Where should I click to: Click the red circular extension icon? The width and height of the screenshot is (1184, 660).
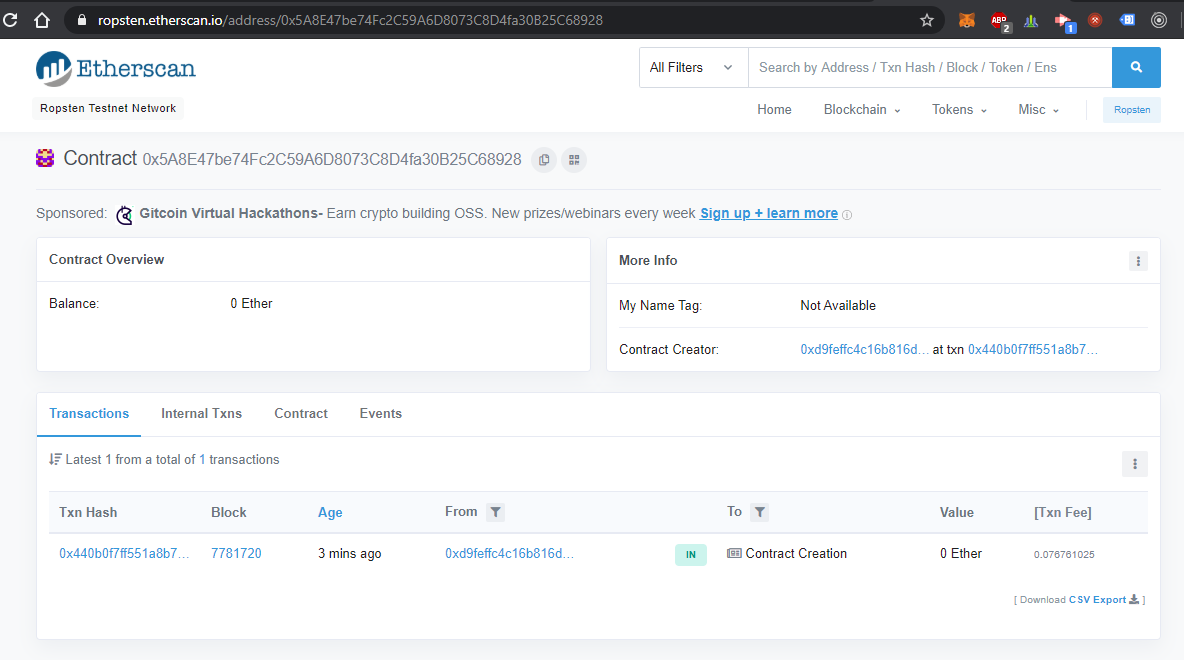click(1095, 20)
